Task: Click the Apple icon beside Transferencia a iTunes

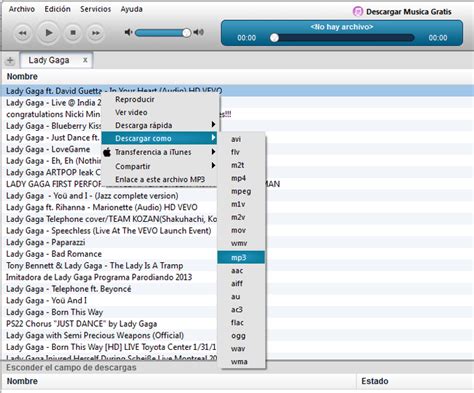Action: pos(107,152)
